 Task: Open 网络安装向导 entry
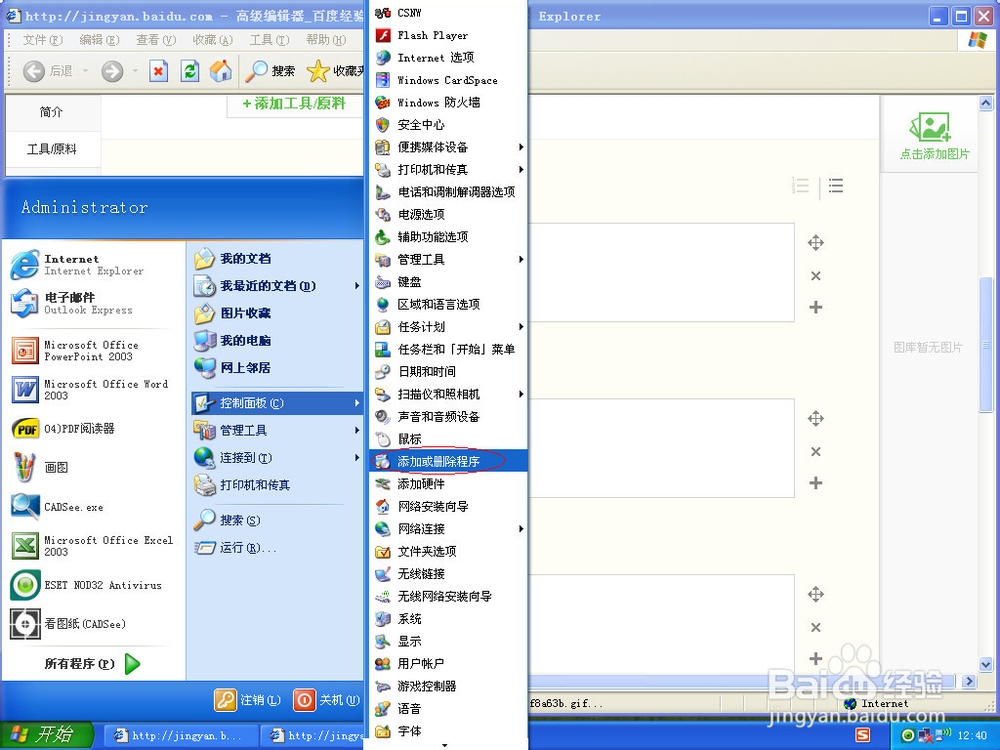click(x=448, y=506)
